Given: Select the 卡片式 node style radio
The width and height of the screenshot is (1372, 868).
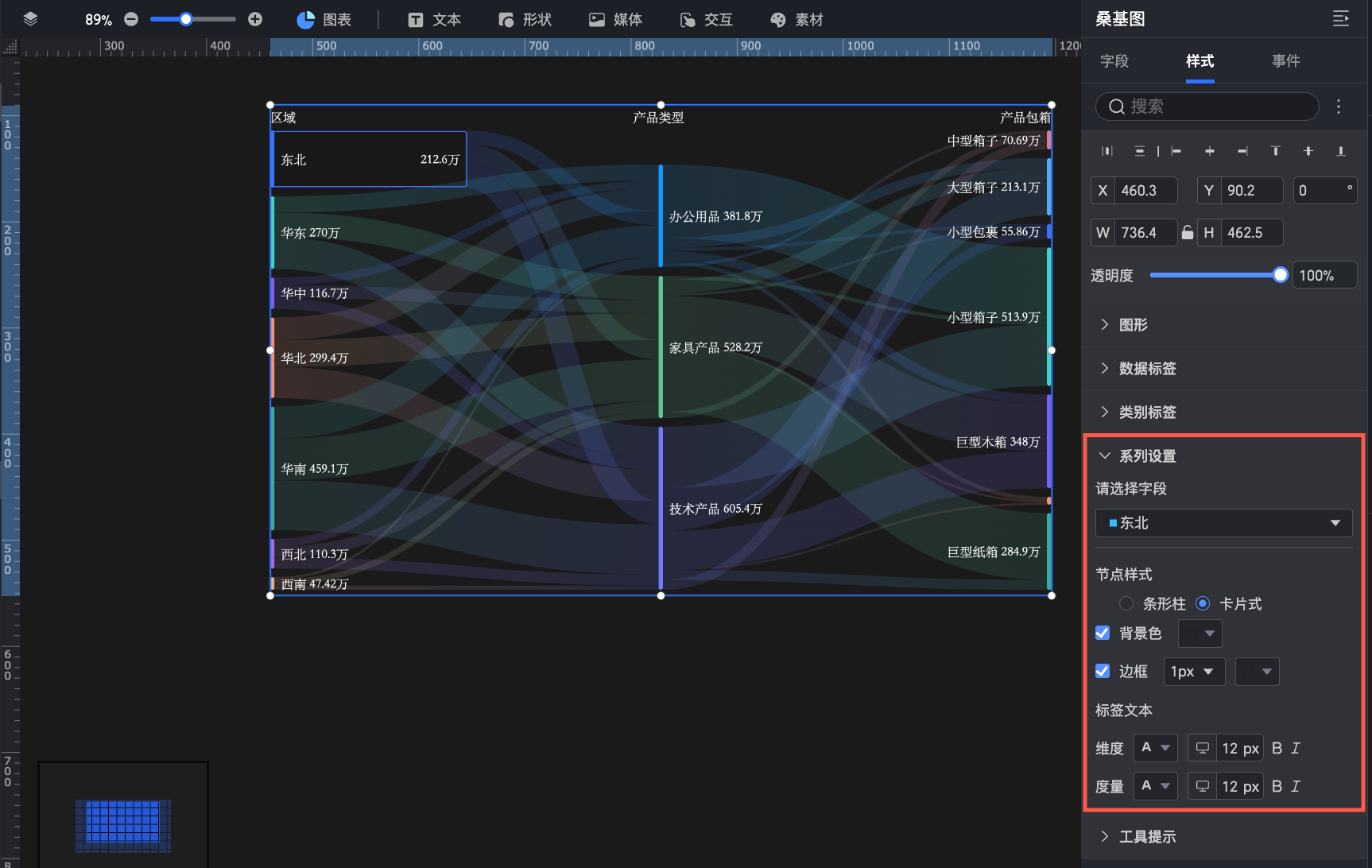Looking at the screenshot, I should coord(1203,603).
